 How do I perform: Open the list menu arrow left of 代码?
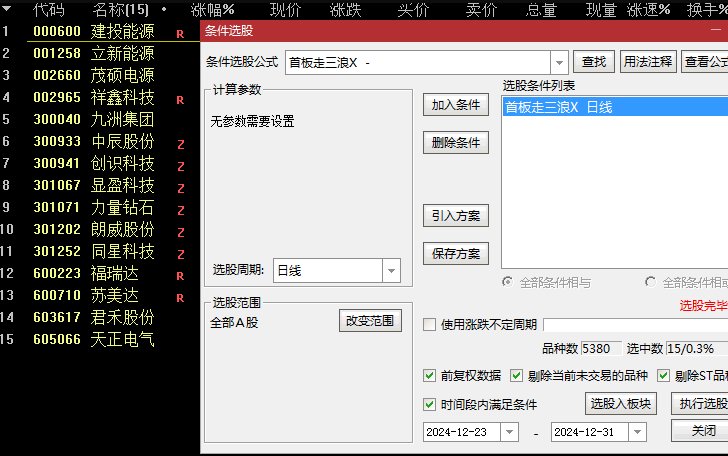click(6, 8)
